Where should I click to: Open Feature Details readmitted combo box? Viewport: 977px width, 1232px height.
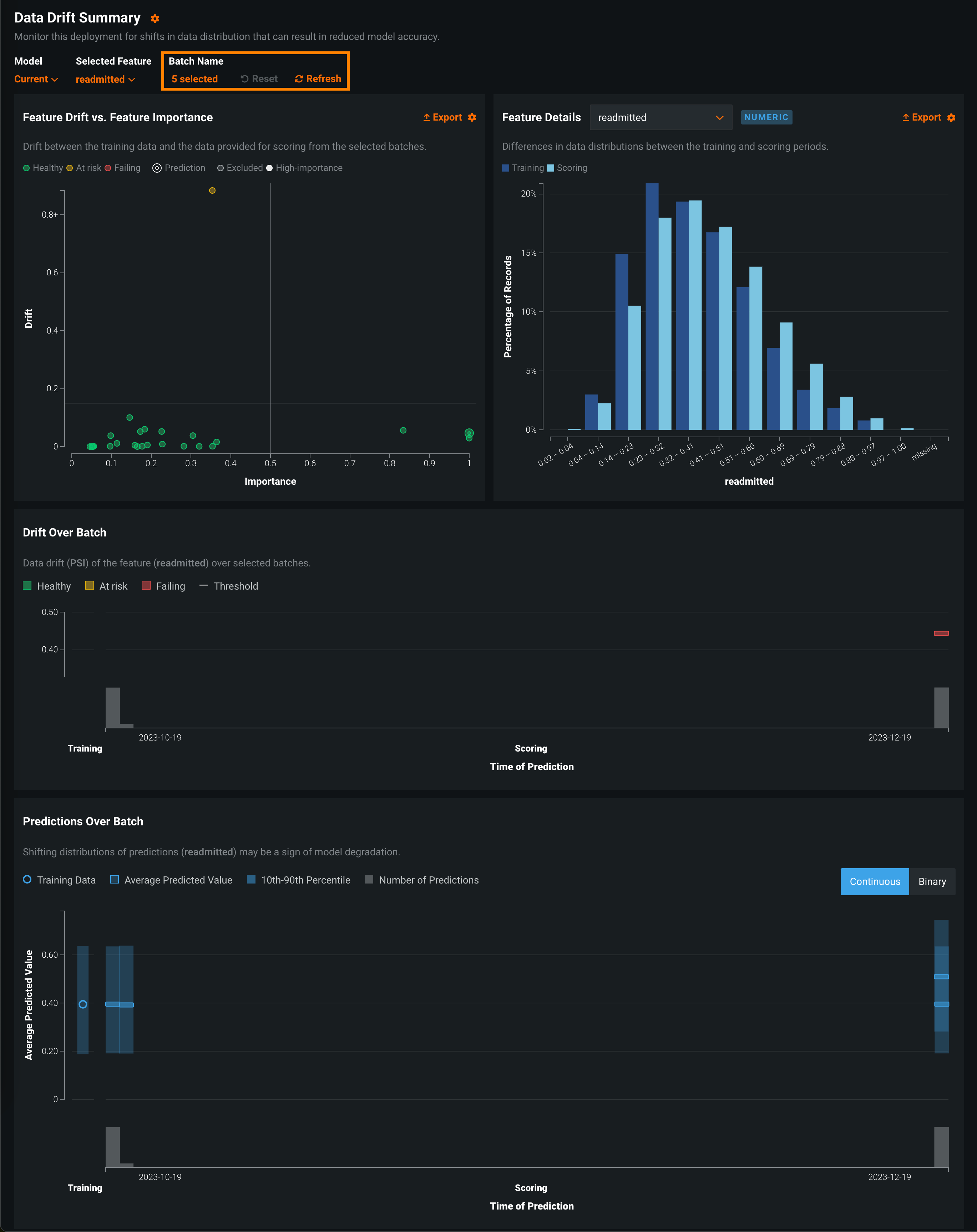[660, 118]
